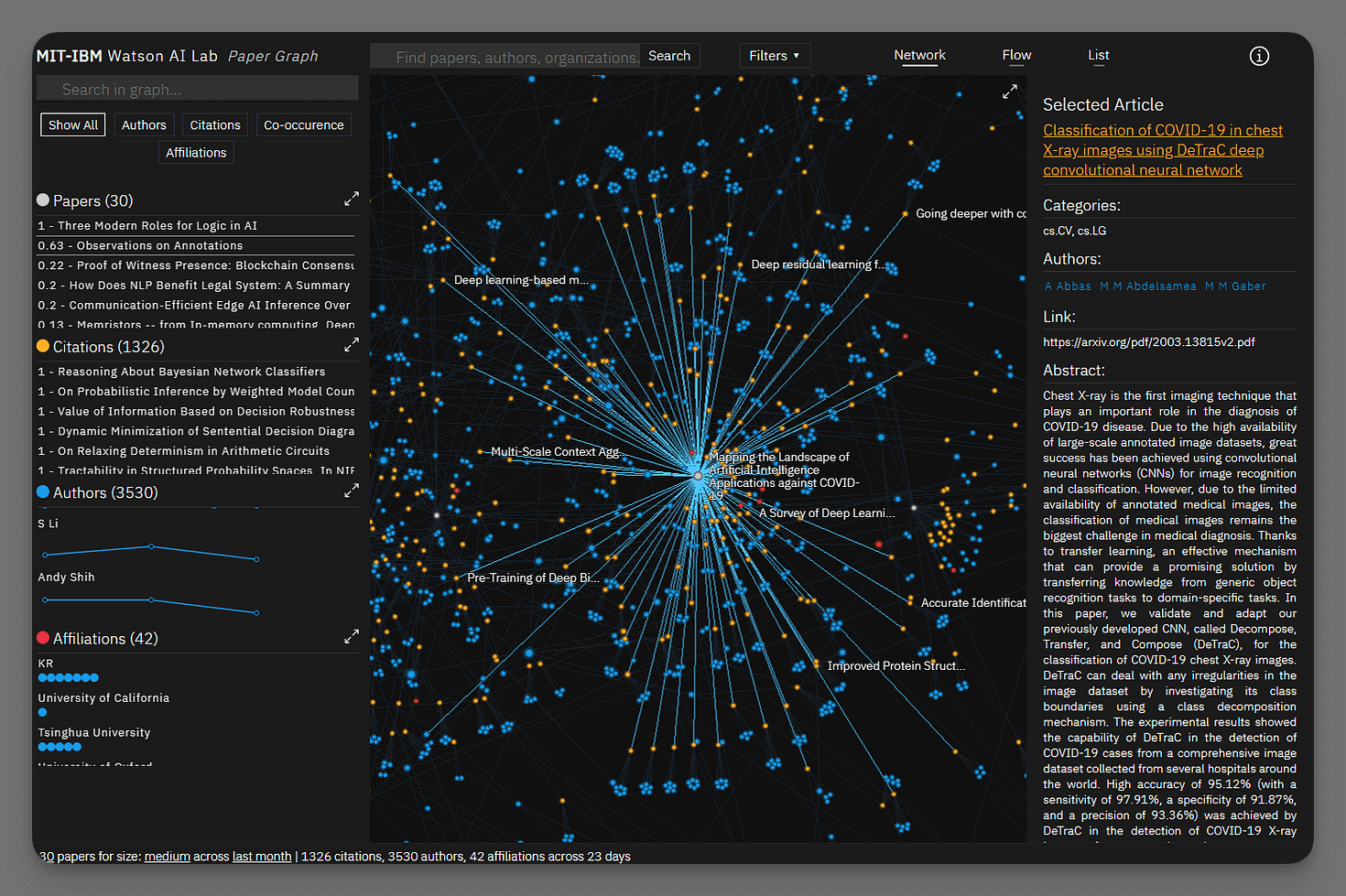Expand the Citations list panel
1346x896 pixels.
(351, 345)
